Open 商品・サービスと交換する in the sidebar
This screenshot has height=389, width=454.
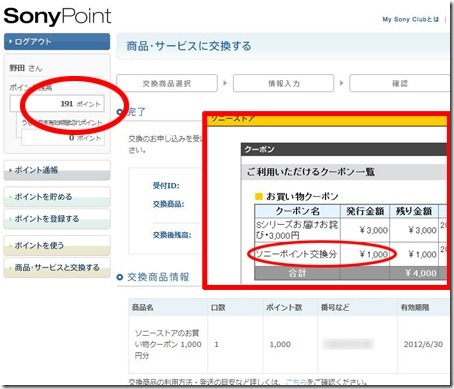pyautogui.click(x=57, y=268)
